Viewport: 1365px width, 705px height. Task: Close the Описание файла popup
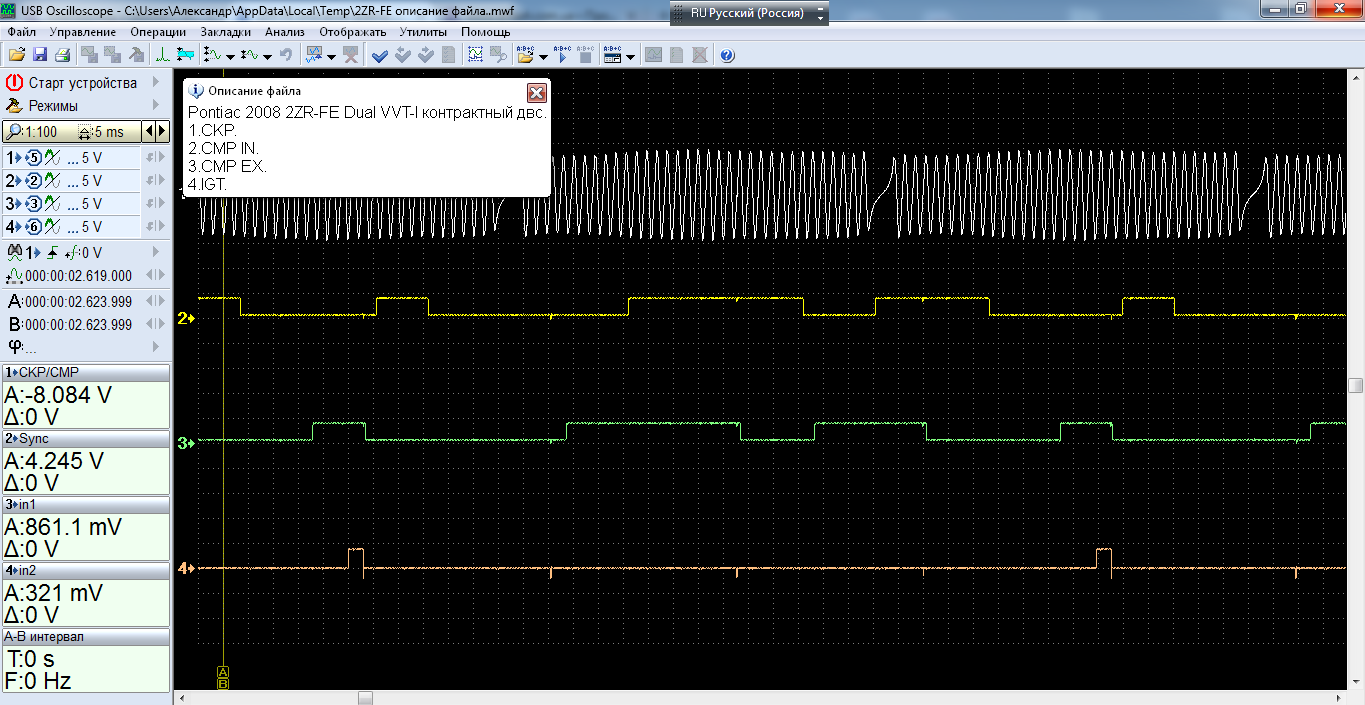coord(536,93)
